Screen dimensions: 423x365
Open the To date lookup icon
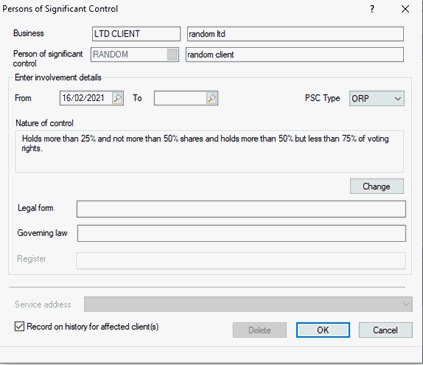(212, 98)
